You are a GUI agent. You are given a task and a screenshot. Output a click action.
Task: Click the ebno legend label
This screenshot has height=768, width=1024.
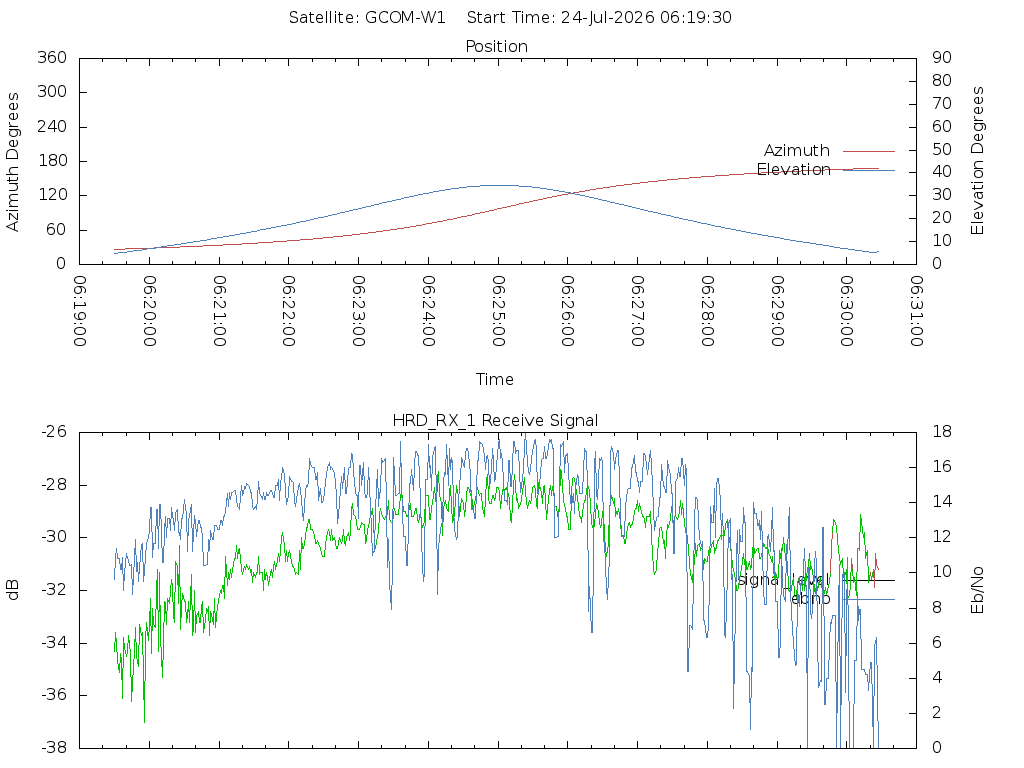tap(810, 599)
